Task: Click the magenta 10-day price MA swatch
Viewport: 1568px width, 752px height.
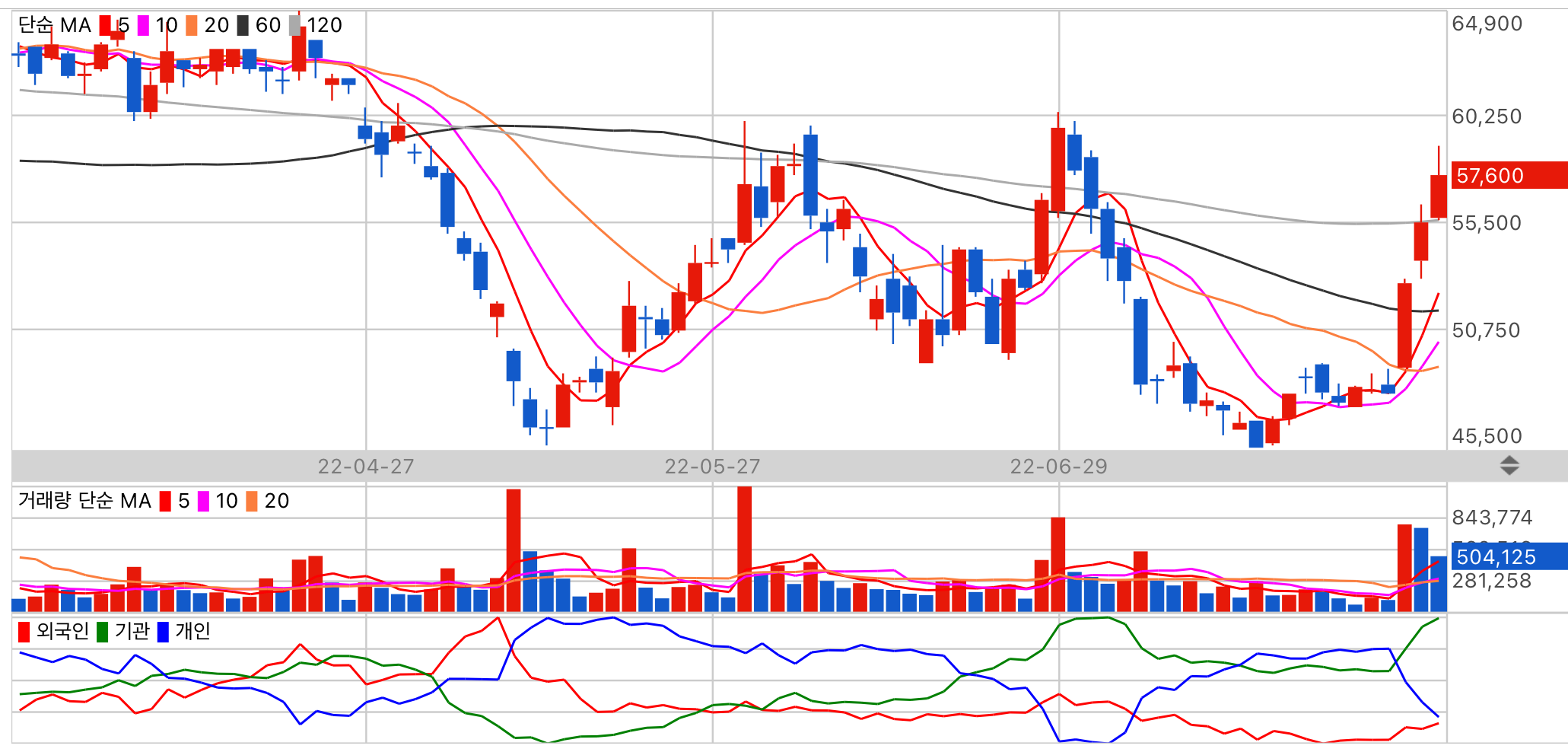Action: (x=143, y=26)
